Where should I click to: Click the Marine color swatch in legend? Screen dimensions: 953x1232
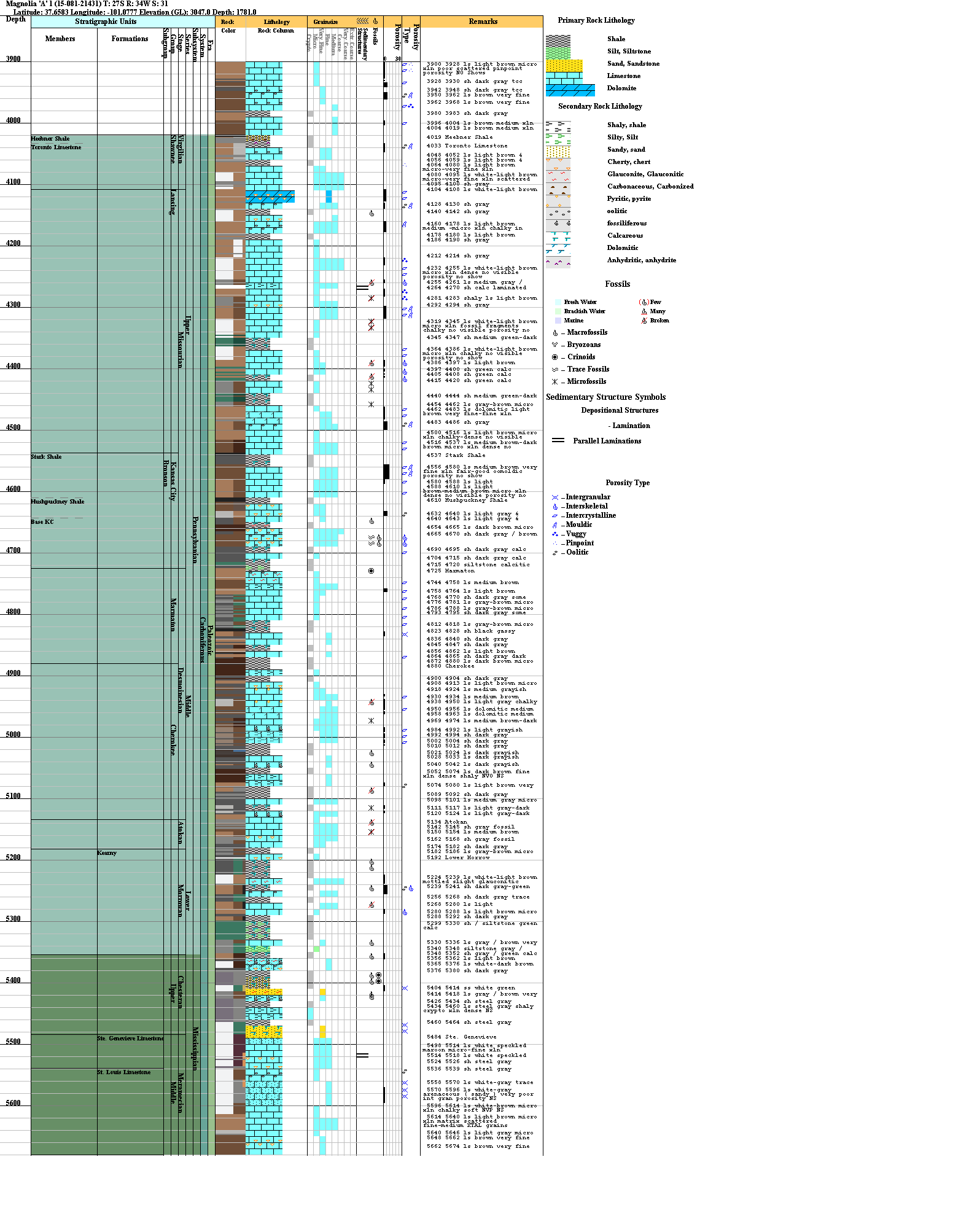pos(558,321)
